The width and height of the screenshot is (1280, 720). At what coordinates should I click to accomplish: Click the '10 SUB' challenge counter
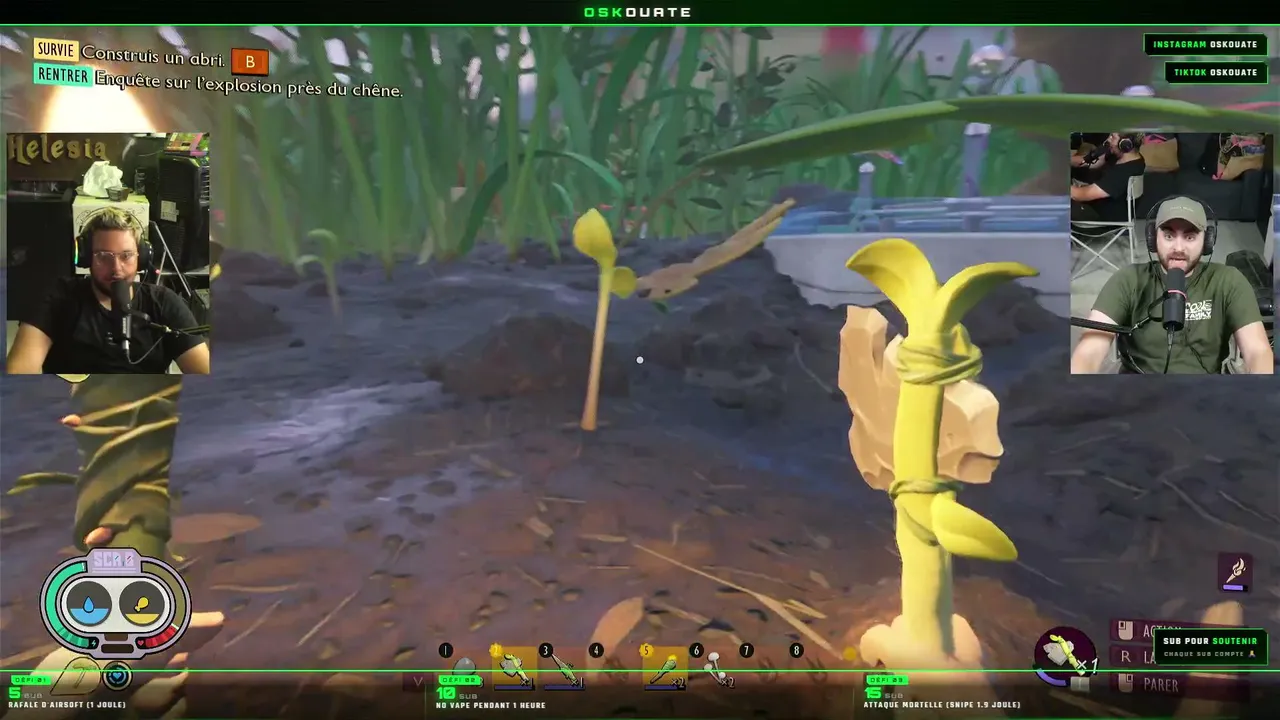coord(455,692)
